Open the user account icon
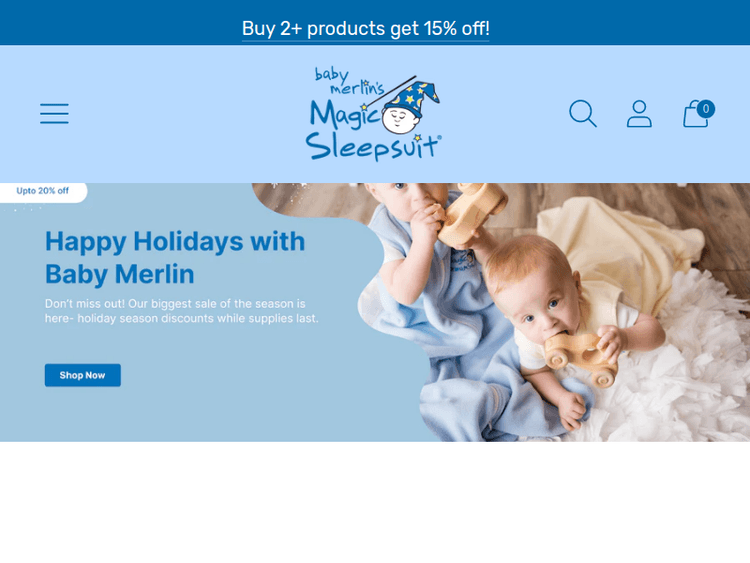750x563 pixels. [639, 113]
